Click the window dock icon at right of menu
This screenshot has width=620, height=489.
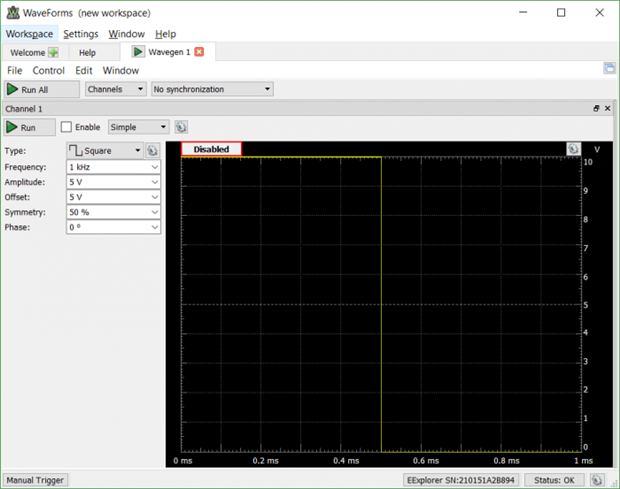coord(609,69)
